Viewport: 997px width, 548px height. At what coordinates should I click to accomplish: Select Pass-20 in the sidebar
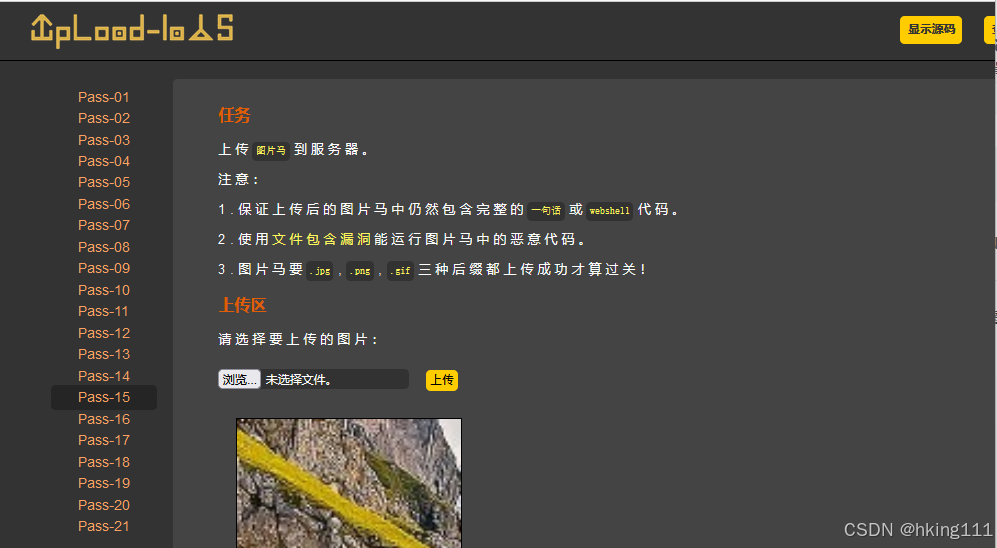point(104,505)
